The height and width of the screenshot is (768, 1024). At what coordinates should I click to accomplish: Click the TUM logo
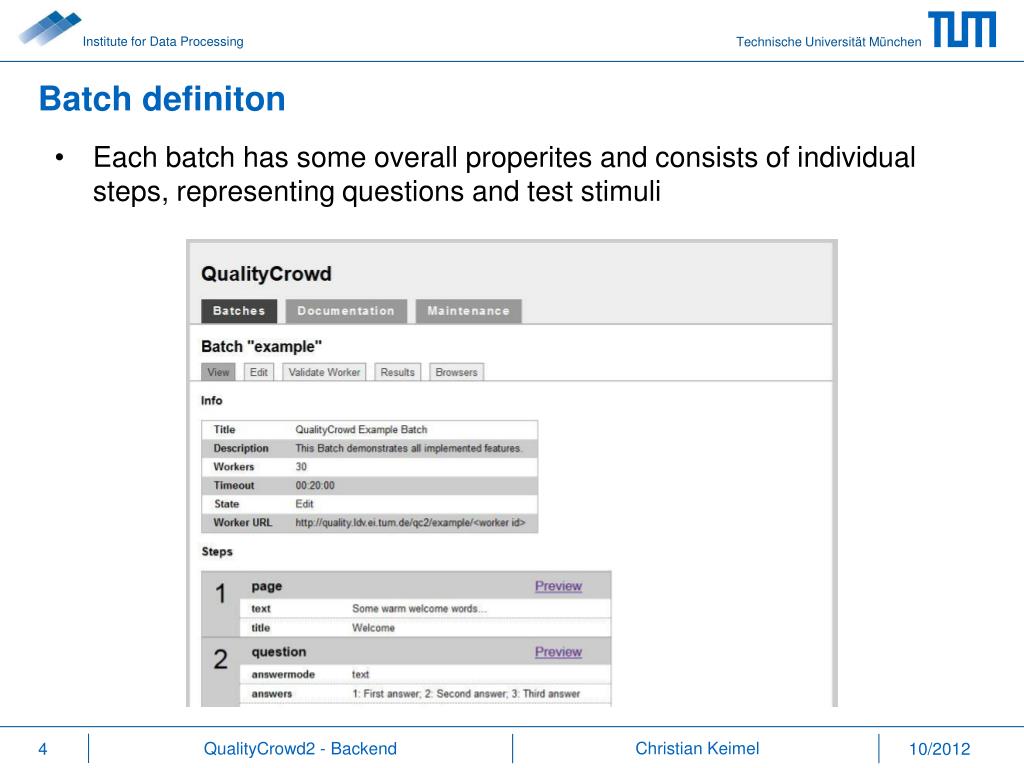(963, 29)
